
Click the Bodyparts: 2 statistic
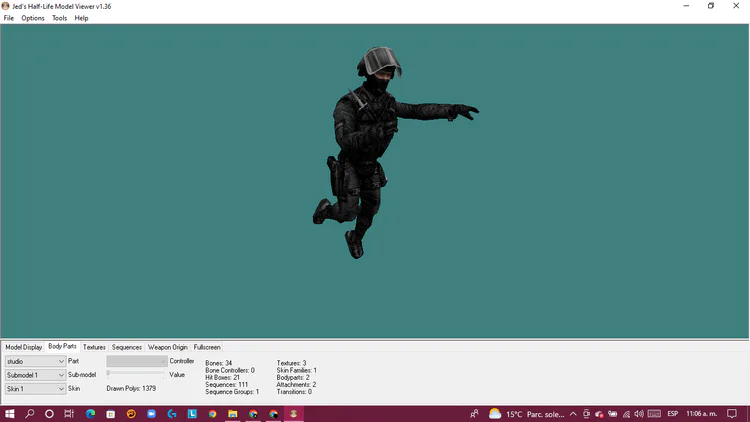click(x=293, y=378)
